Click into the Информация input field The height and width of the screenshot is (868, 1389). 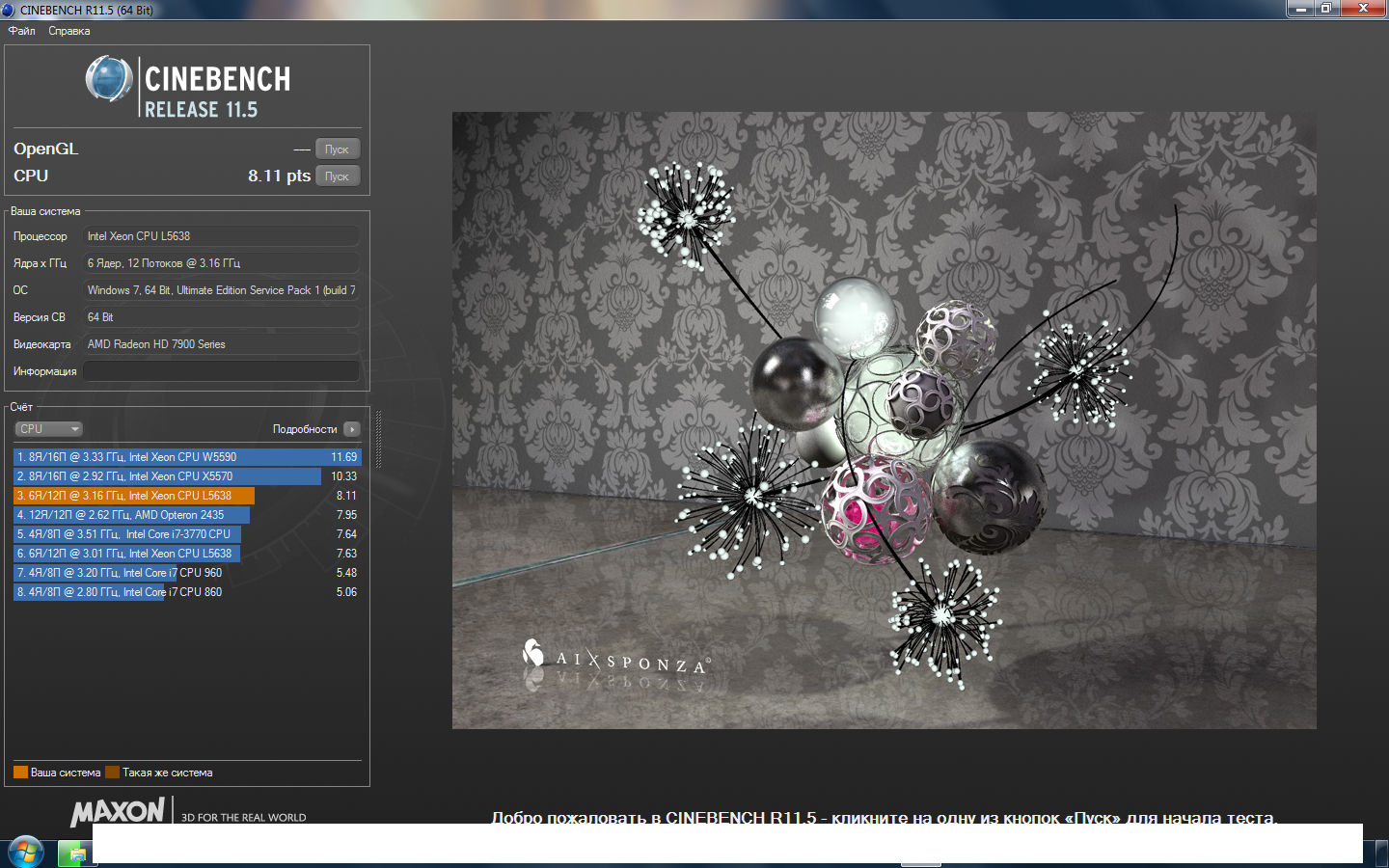[x=221, y=371]
